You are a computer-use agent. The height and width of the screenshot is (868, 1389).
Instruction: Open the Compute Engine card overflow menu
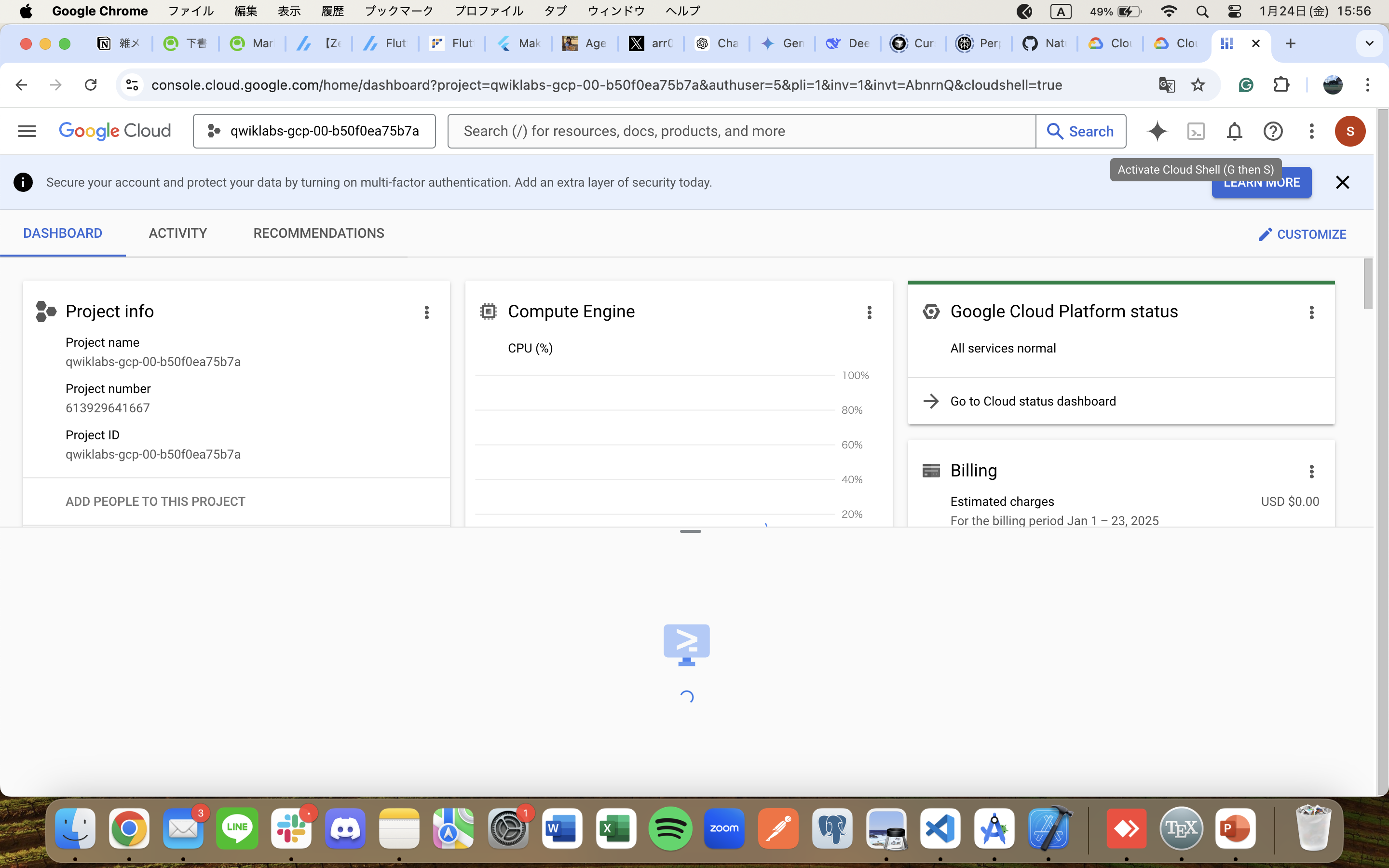point(870,312)
